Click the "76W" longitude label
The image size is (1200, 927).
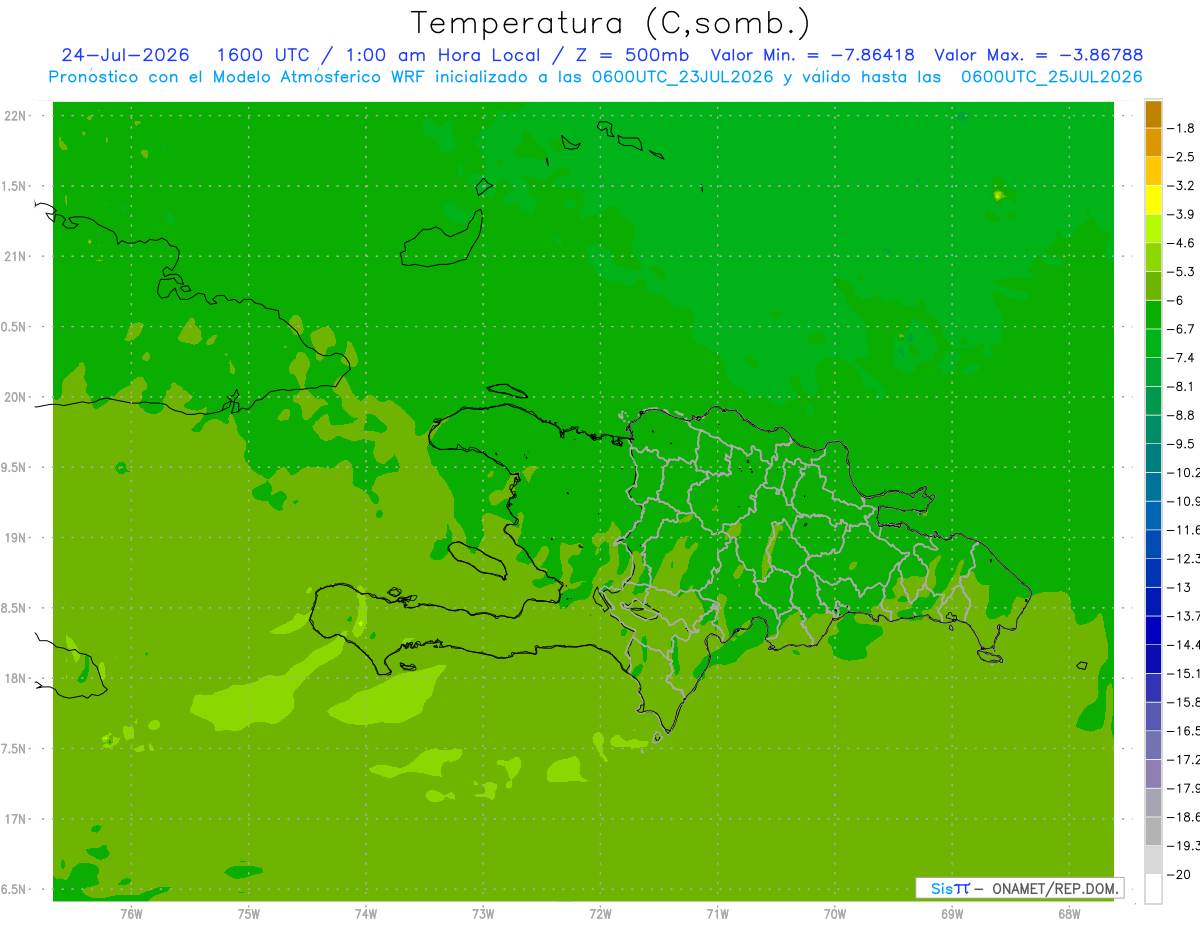(x=131, y=914)
